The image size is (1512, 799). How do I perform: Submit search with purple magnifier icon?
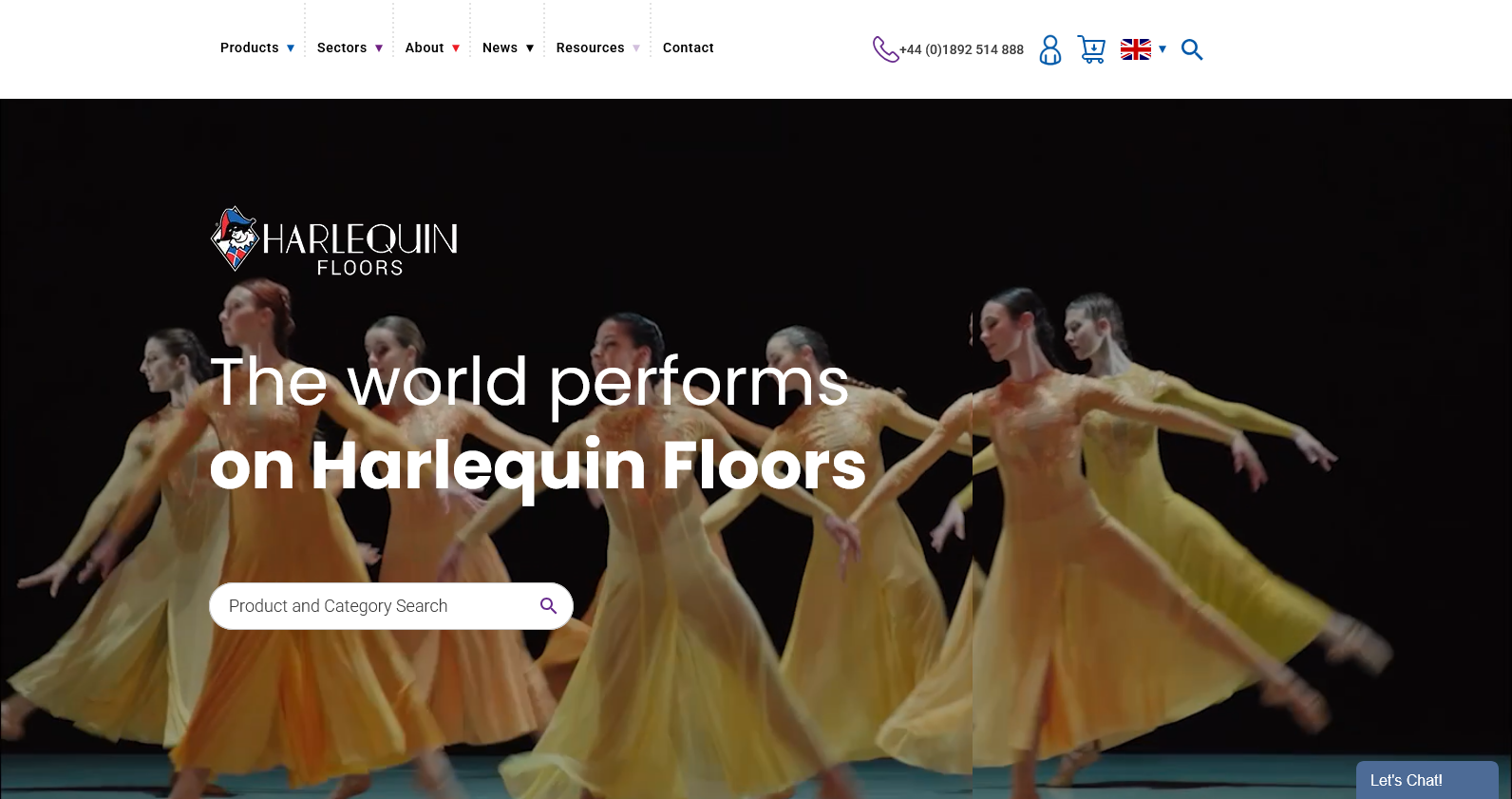548,606
